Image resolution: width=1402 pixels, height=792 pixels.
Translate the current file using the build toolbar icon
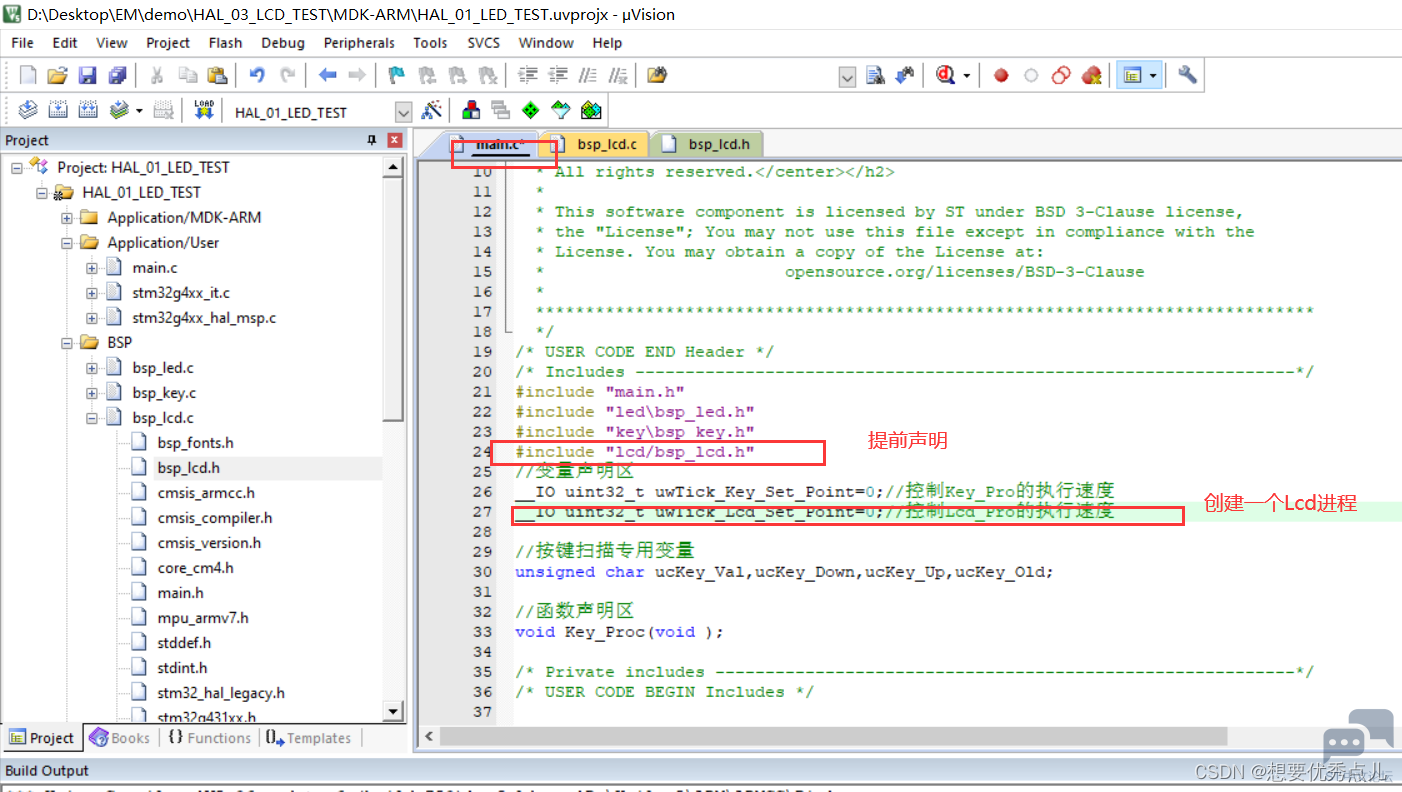tap(28, 110)
